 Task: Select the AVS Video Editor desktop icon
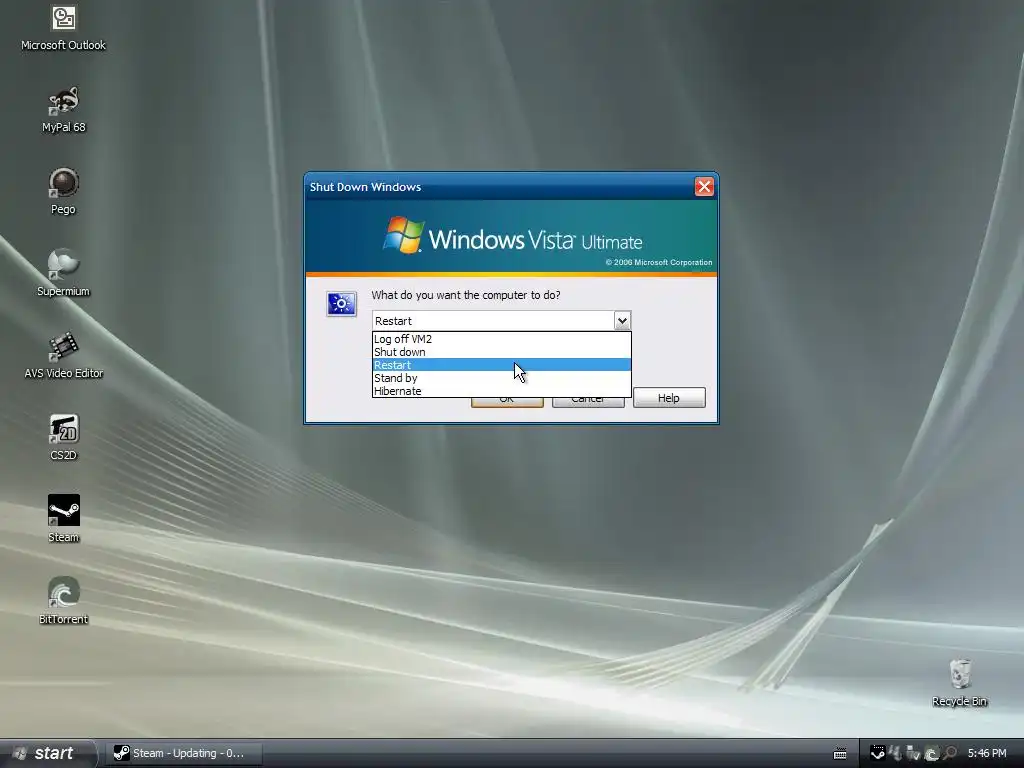pos(63,355)
